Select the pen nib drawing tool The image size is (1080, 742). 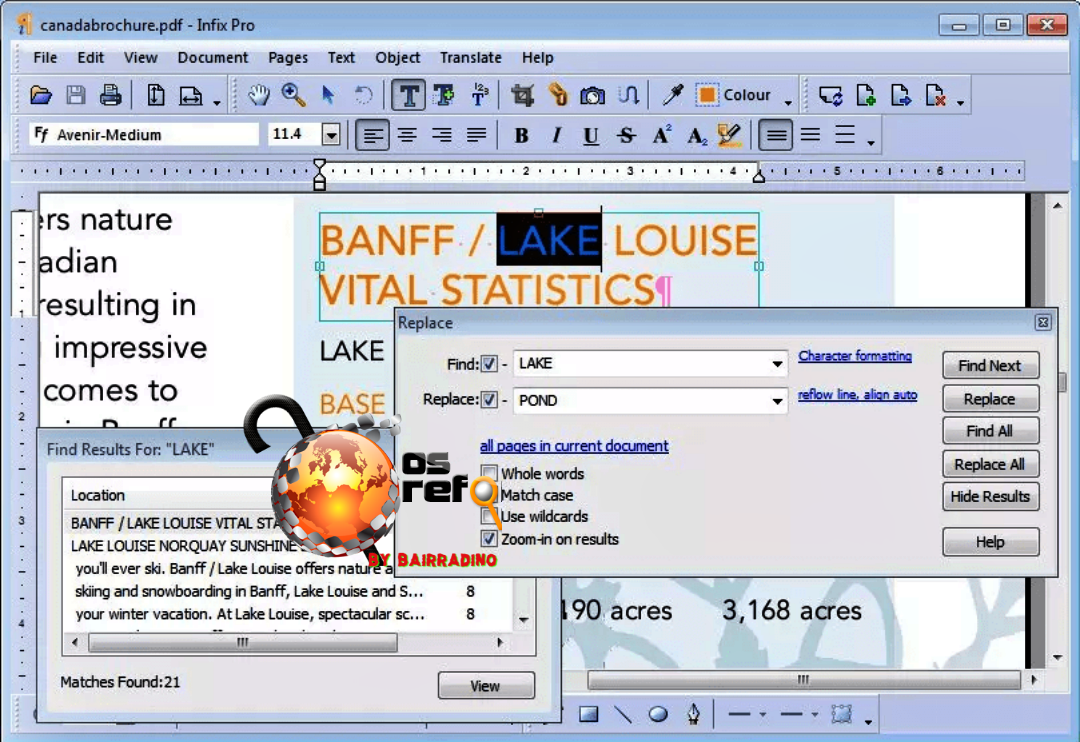694,714
